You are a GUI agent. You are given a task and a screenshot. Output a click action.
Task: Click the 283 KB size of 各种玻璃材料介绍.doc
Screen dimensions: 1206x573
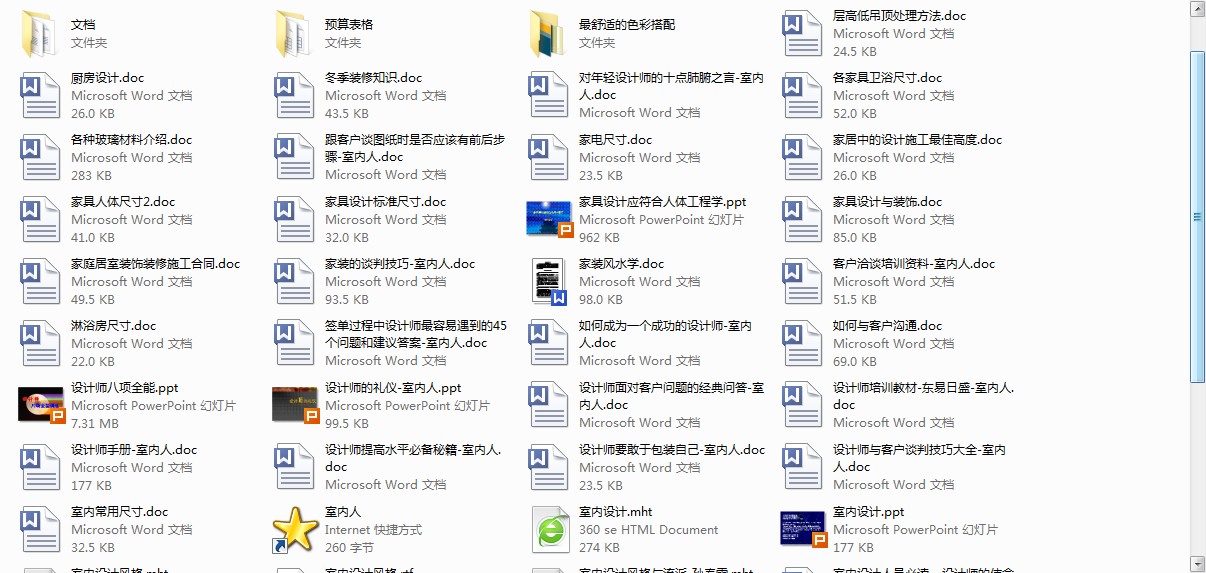coord(91,176)
